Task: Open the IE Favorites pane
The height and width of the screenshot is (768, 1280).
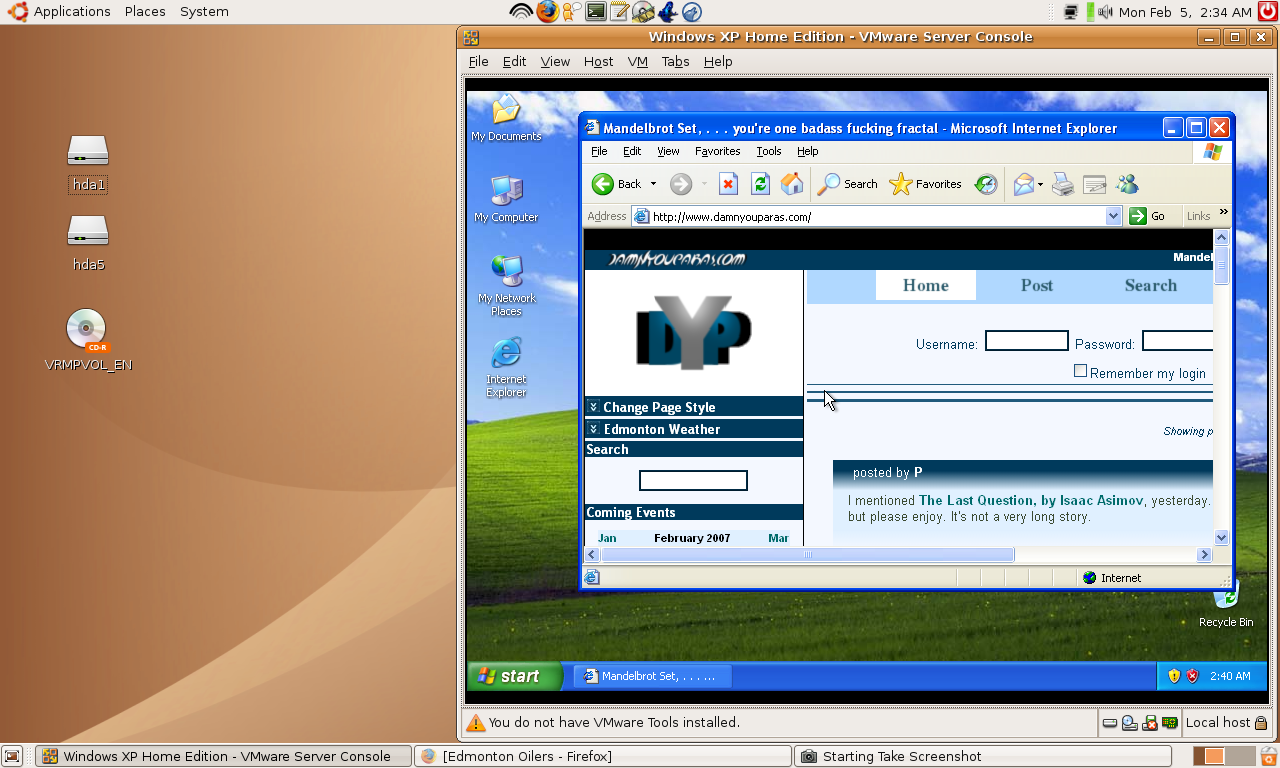Action: (x=925, y=184)
